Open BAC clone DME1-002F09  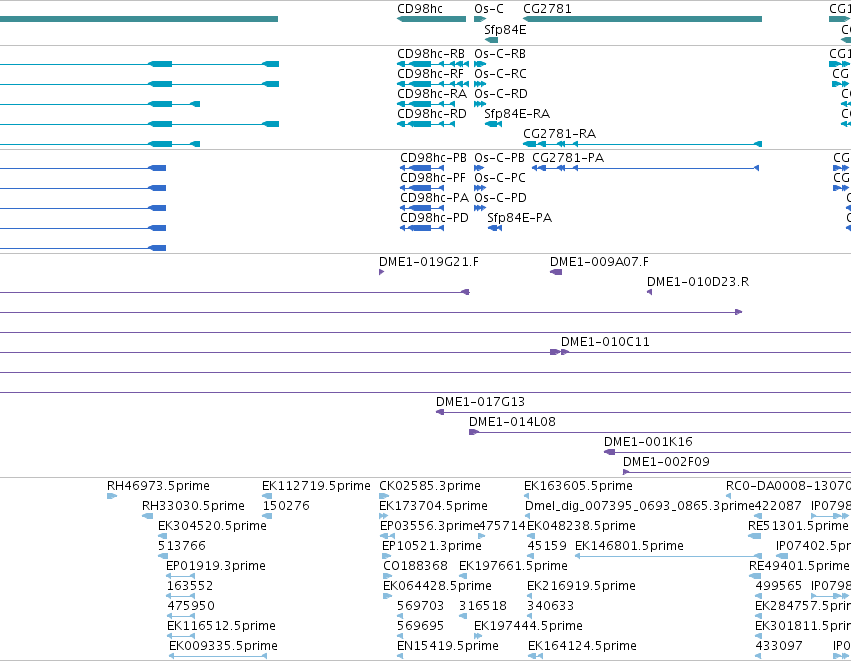666,462
